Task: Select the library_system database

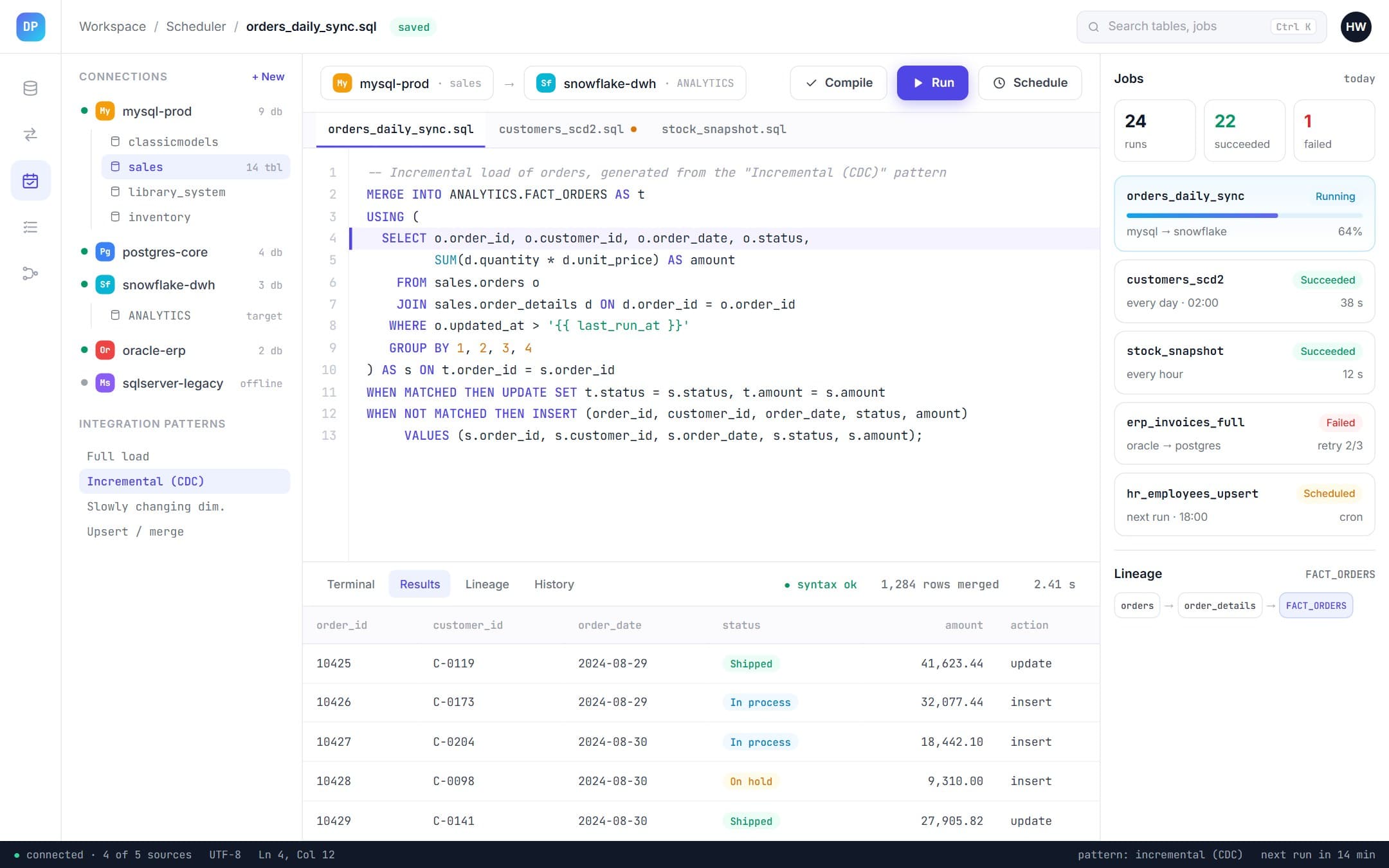Action: pos(196,192)
